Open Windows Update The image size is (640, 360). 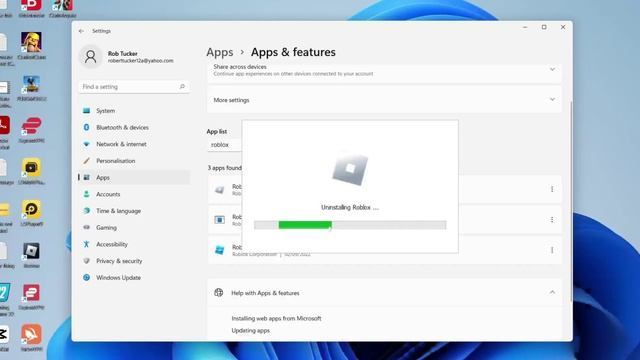click(x=134, y=278)
